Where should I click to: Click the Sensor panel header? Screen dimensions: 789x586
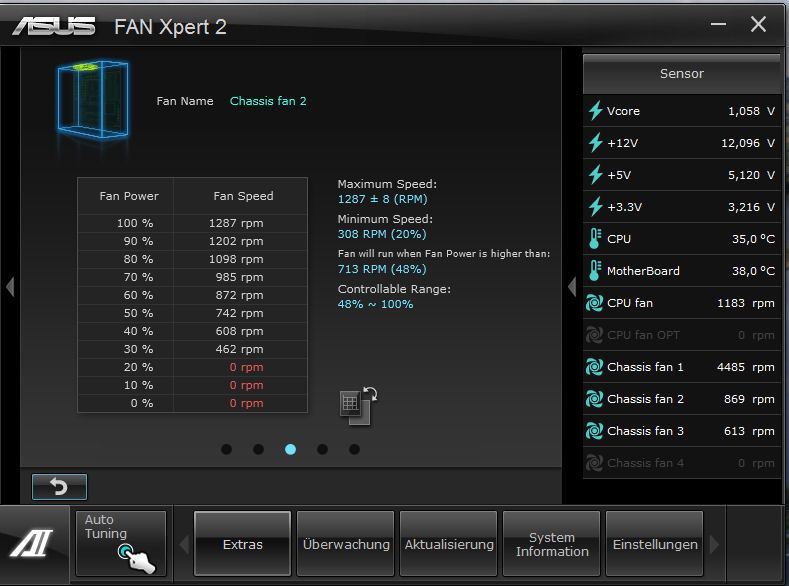[681, 73]
